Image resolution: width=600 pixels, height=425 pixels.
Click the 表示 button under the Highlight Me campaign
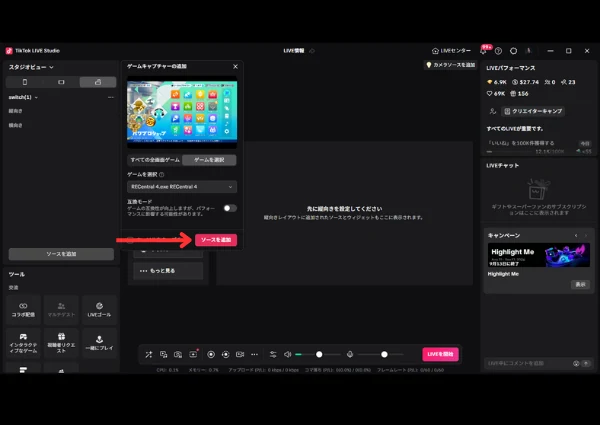(x=580, y=285)
